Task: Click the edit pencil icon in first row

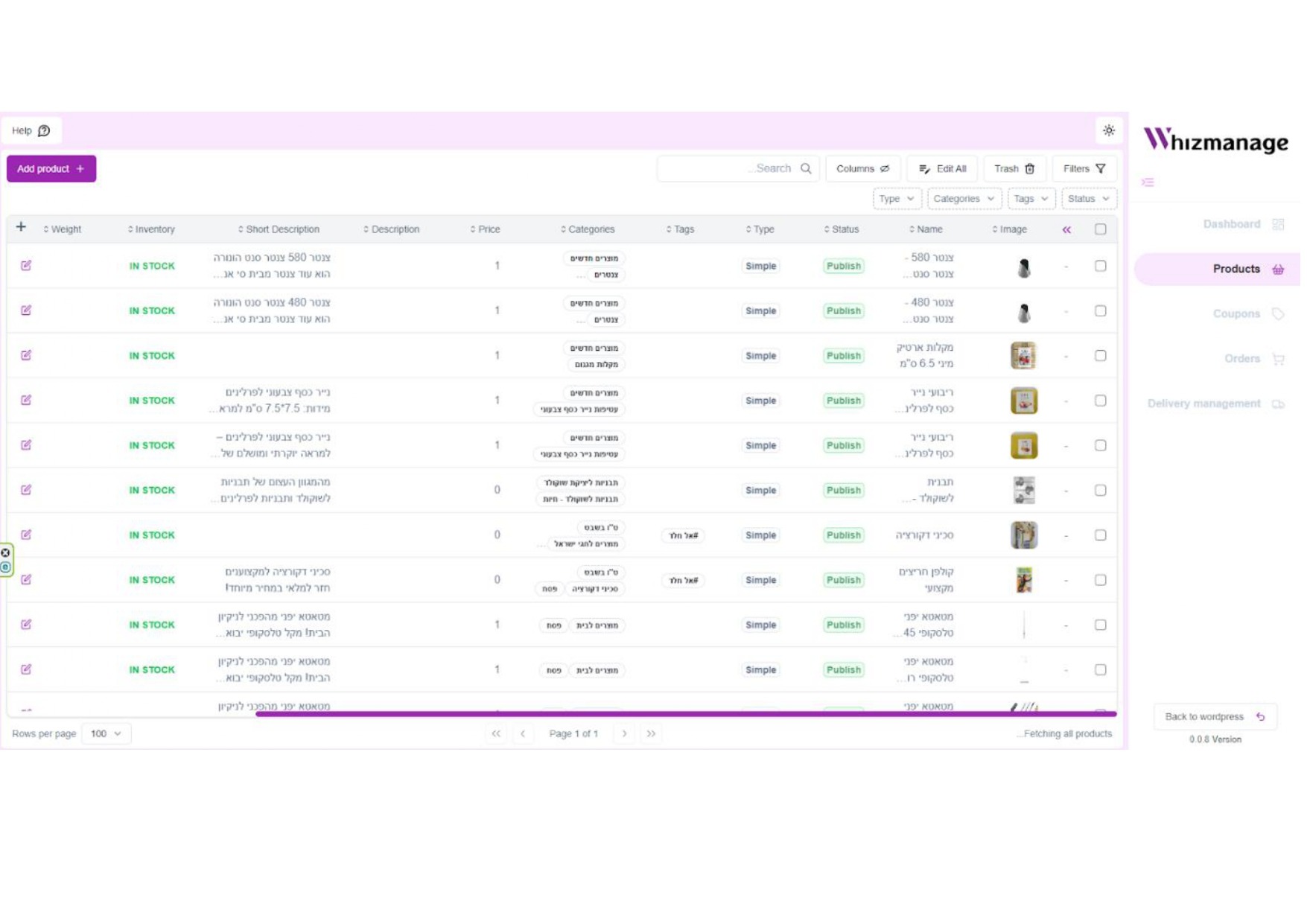Action: (x=26, y=266)
